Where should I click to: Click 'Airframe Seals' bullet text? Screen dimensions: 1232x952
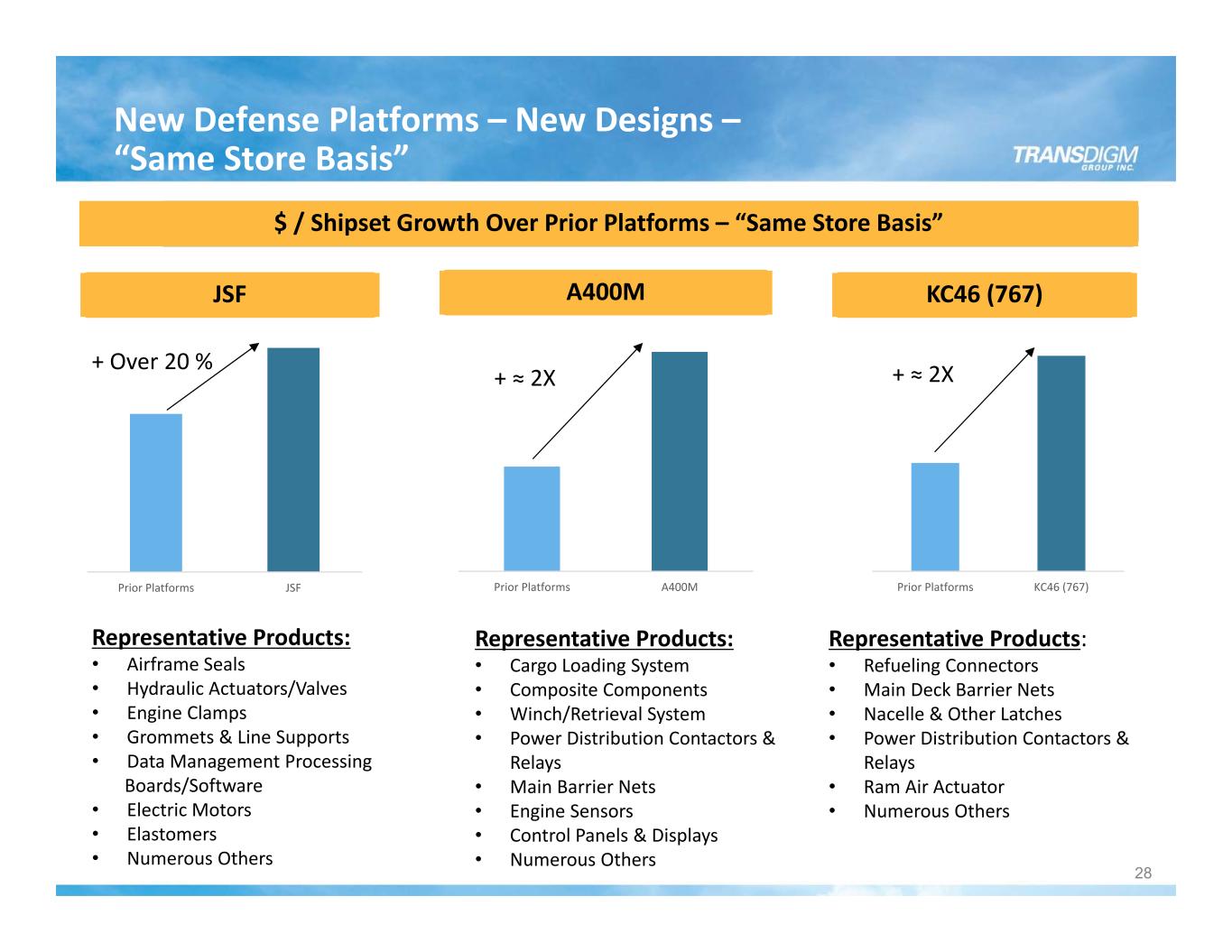click(186, 664)
